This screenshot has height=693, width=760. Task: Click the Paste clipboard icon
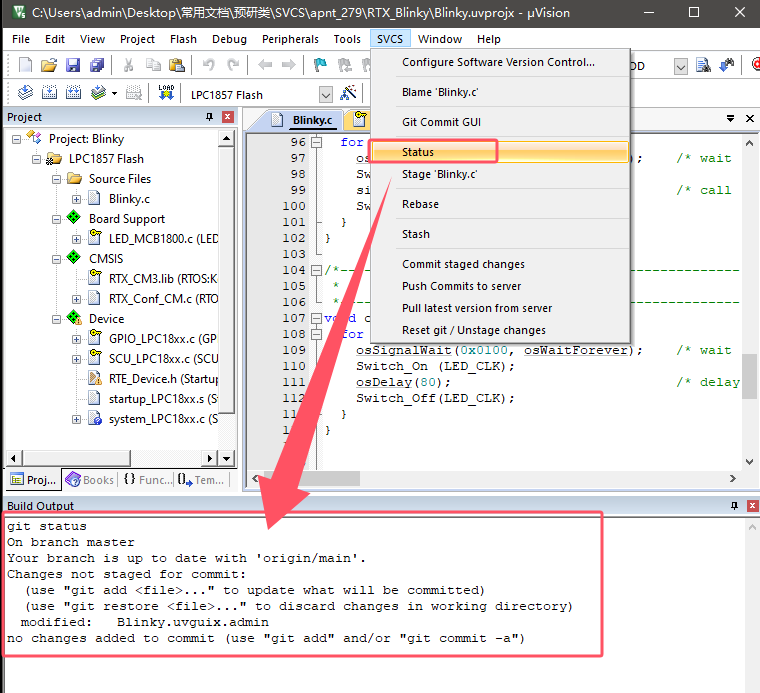coord(176,65)
